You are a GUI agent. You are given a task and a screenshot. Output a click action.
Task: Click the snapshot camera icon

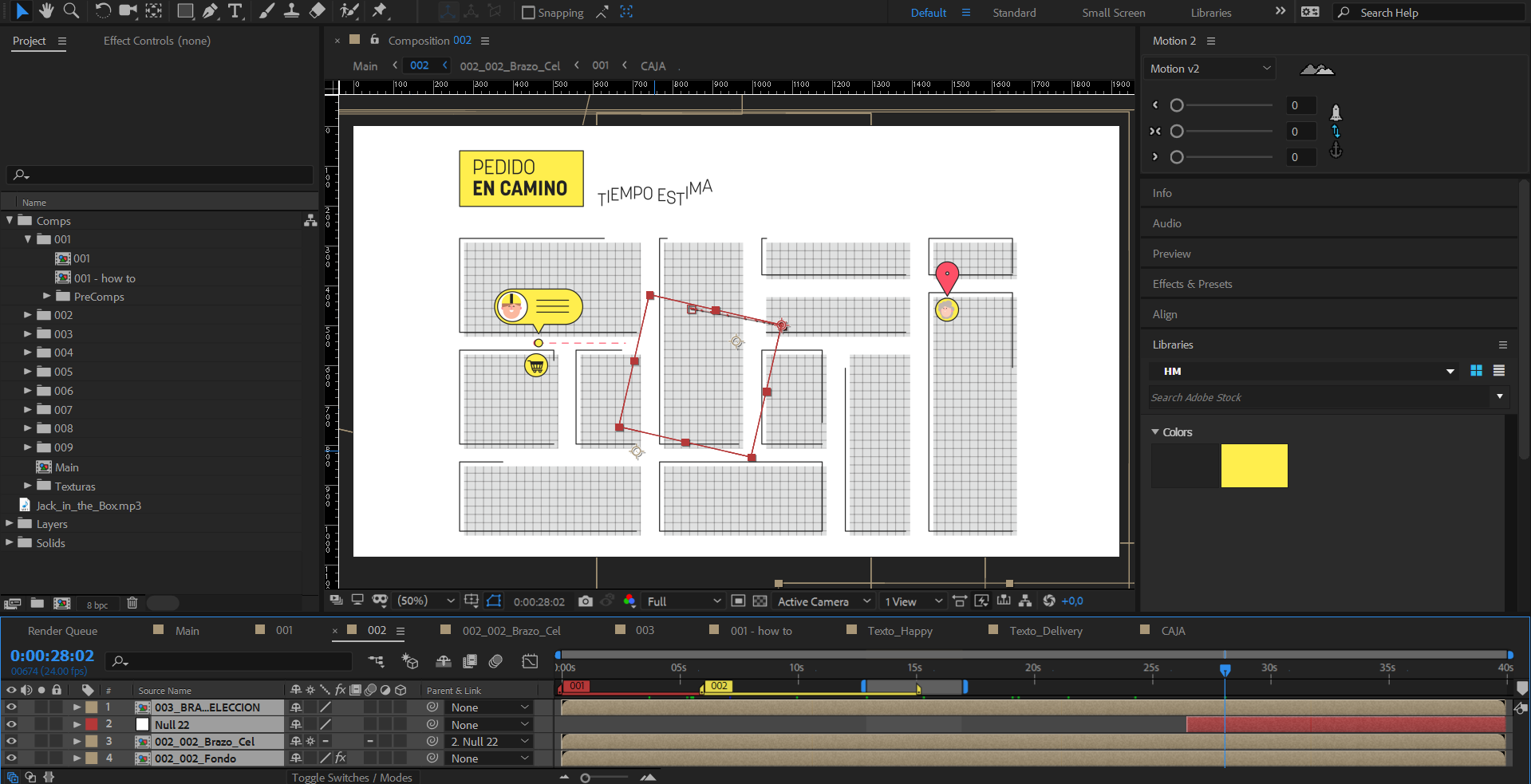(586, 601)
